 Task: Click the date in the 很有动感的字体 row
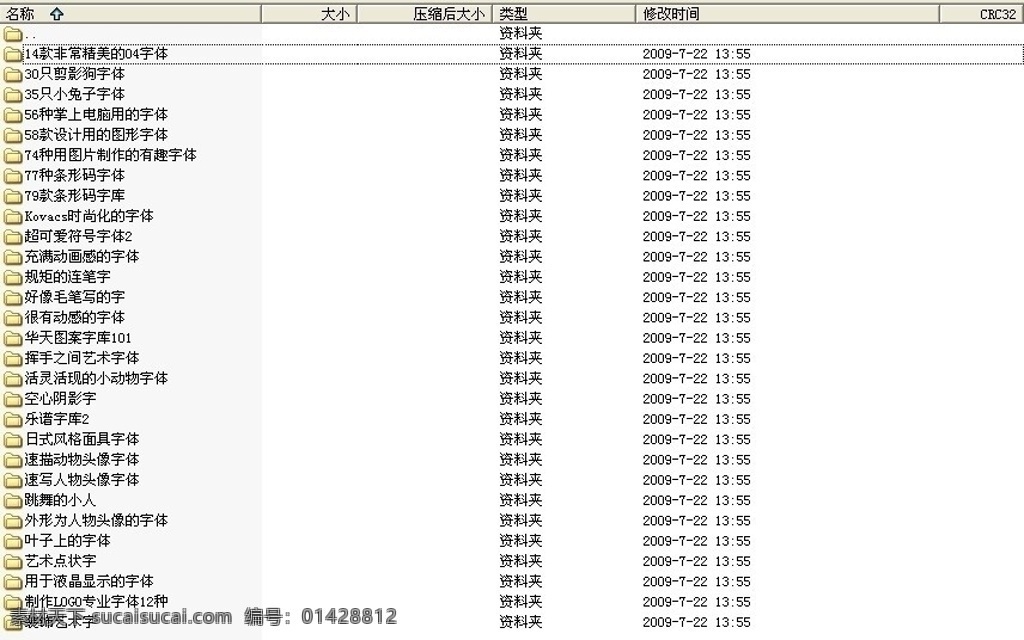(x=696, y=318)
